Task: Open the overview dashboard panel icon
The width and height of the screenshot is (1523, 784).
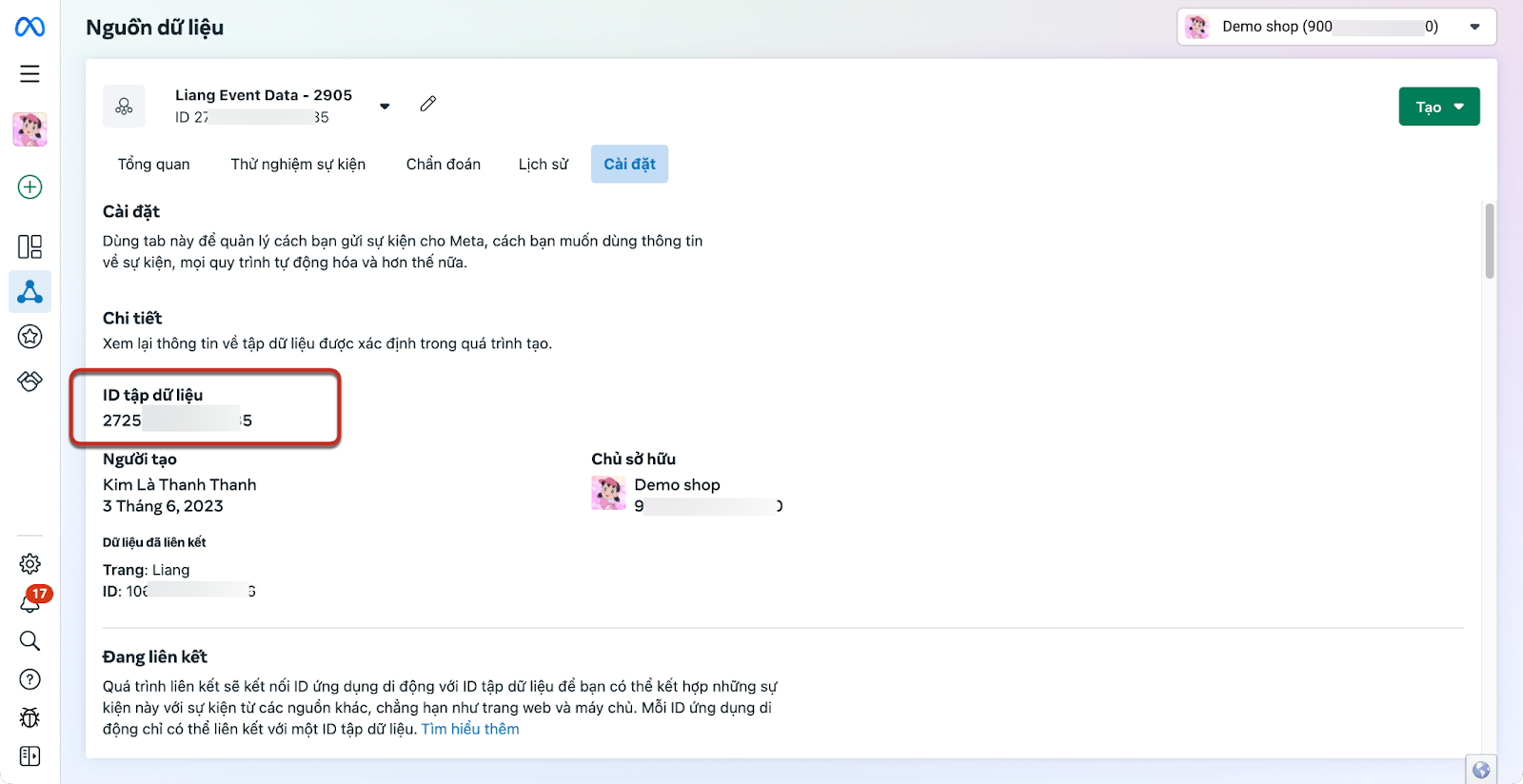Action: click(30, 247)
